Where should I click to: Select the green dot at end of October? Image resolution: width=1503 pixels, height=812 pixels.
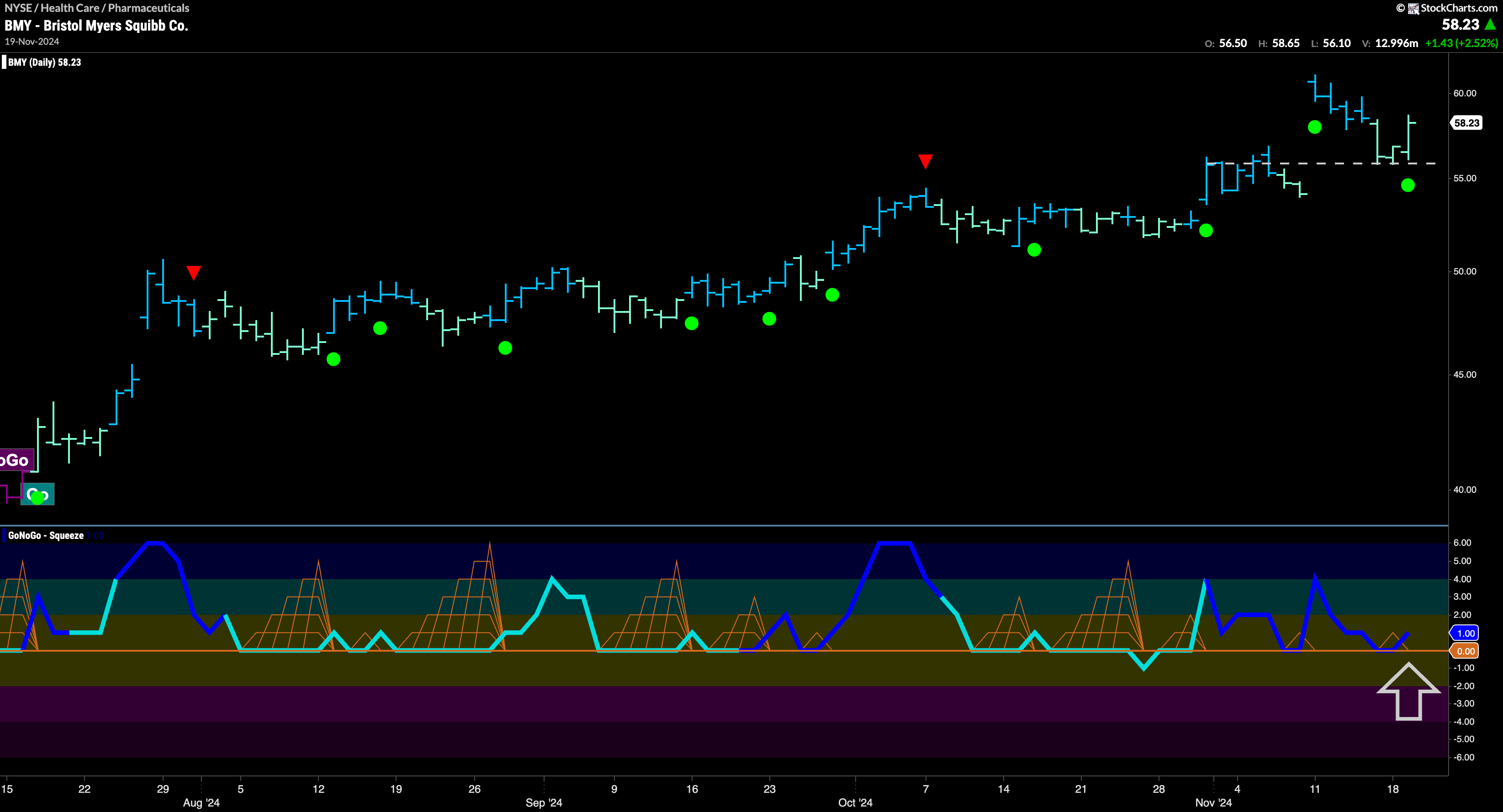[x=1206, y=231]
